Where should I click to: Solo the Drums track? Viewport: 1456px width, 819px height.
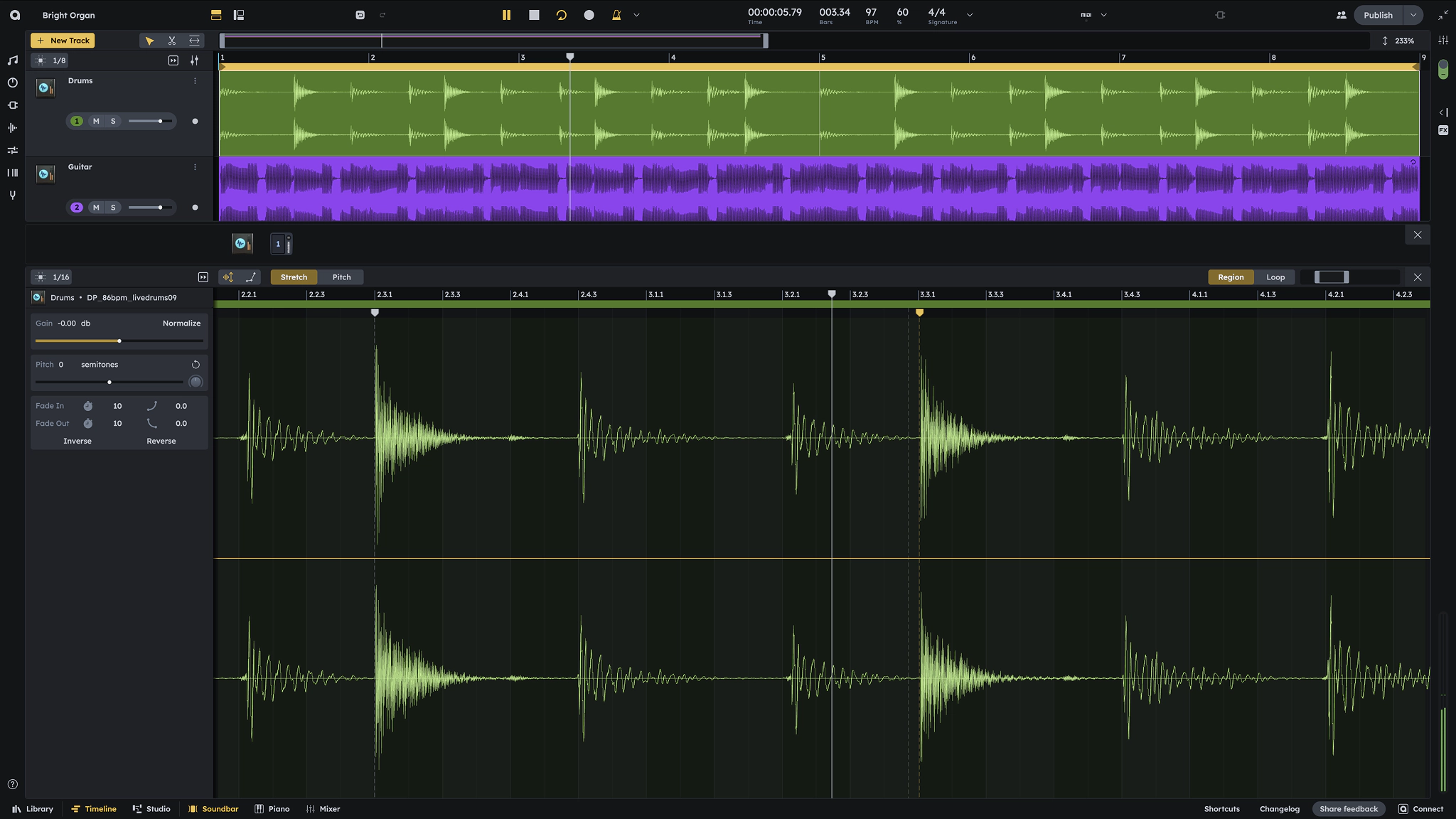113,122
